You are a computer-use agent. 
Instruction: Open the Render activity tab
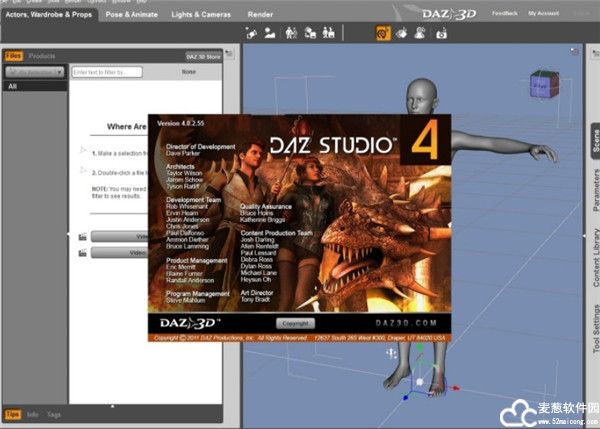tap(259, 14)
